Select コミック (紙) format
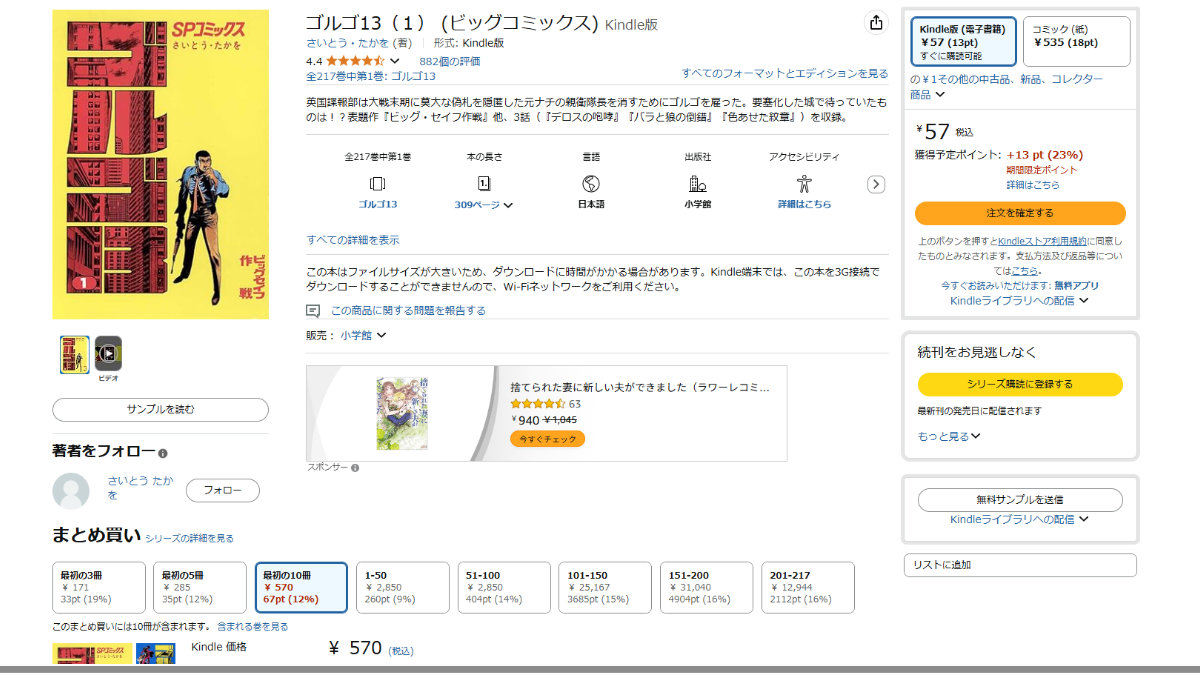Screen dimensions: 1200x675 tap(1077, 42)
